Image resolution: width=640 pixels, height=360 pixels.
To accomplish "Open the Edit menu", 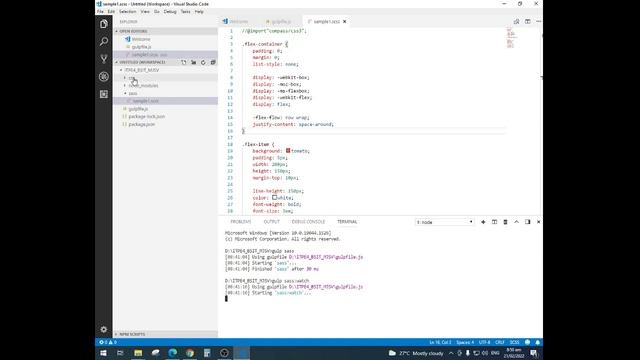I will [x=111, y=12].
